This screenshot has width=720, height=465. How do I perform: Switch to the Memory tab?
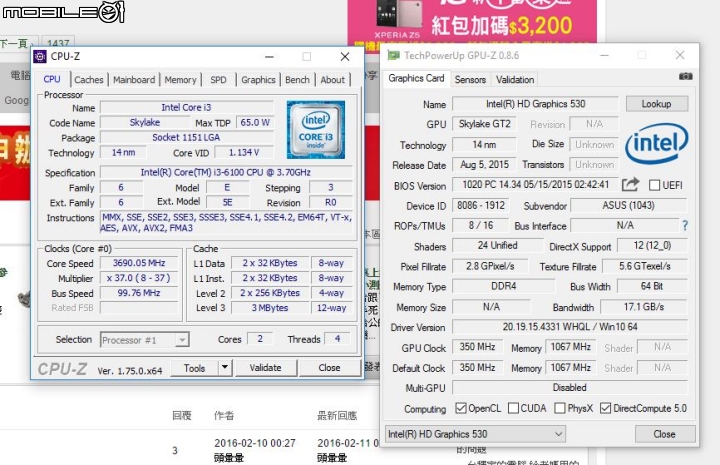click(180, 80)
